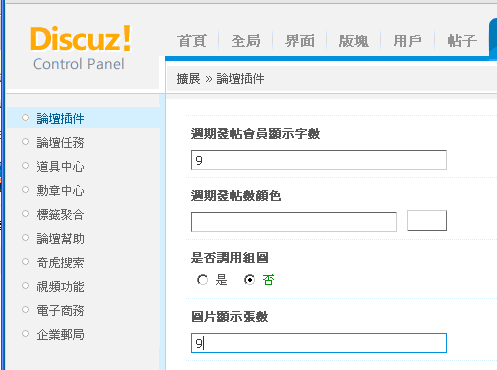Select the 否 radio button
This screenshot has width=497, height=370.
[249, 280]
